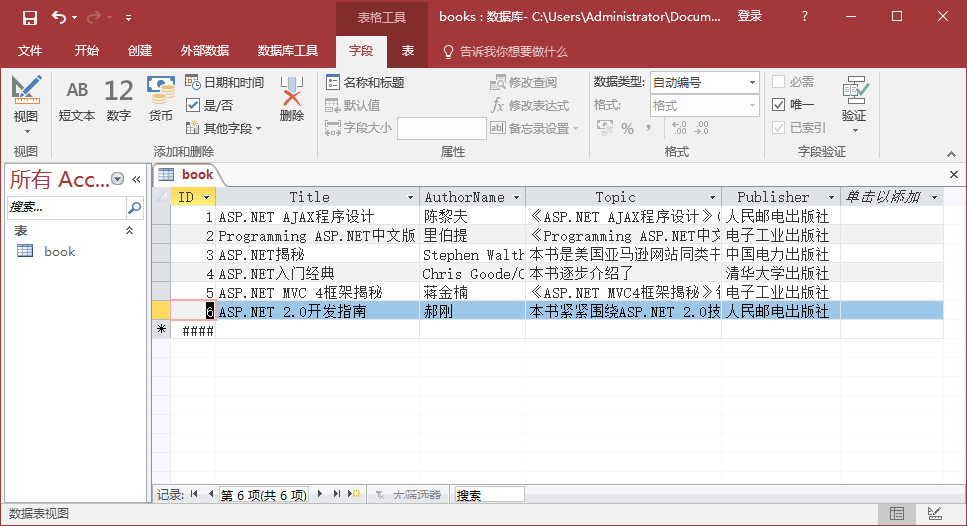Click the Delete field icon
967x526 pixels.
click(x=291, y=101)
